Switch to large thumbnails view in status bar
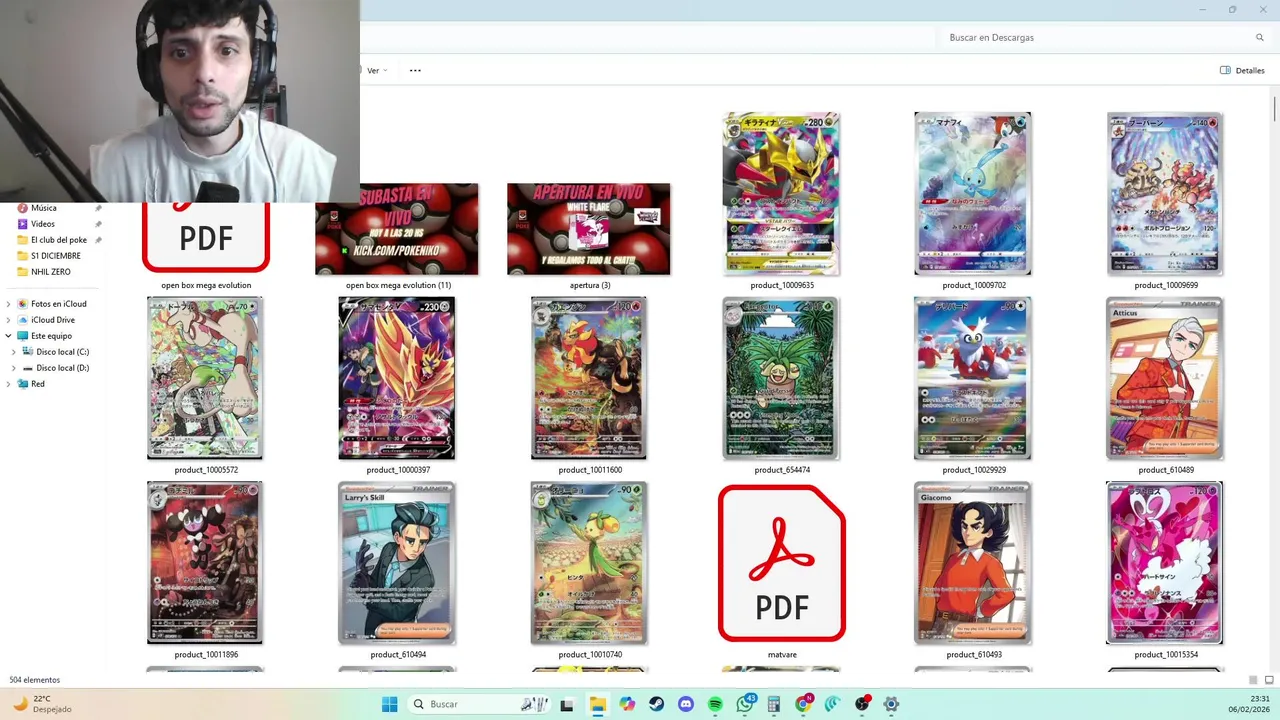1280x720 pixels. pos(1268,680)
